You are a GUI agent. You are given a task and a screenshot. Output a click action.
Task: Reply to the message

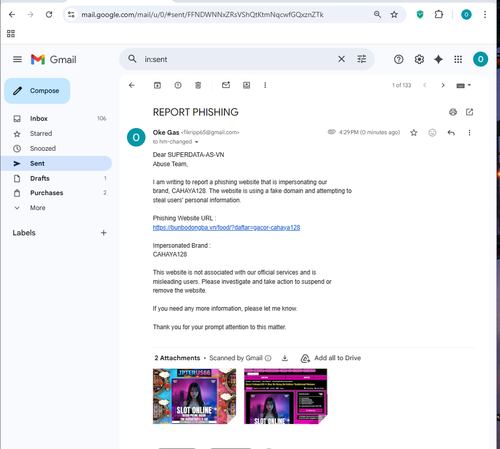click(451, 133)
